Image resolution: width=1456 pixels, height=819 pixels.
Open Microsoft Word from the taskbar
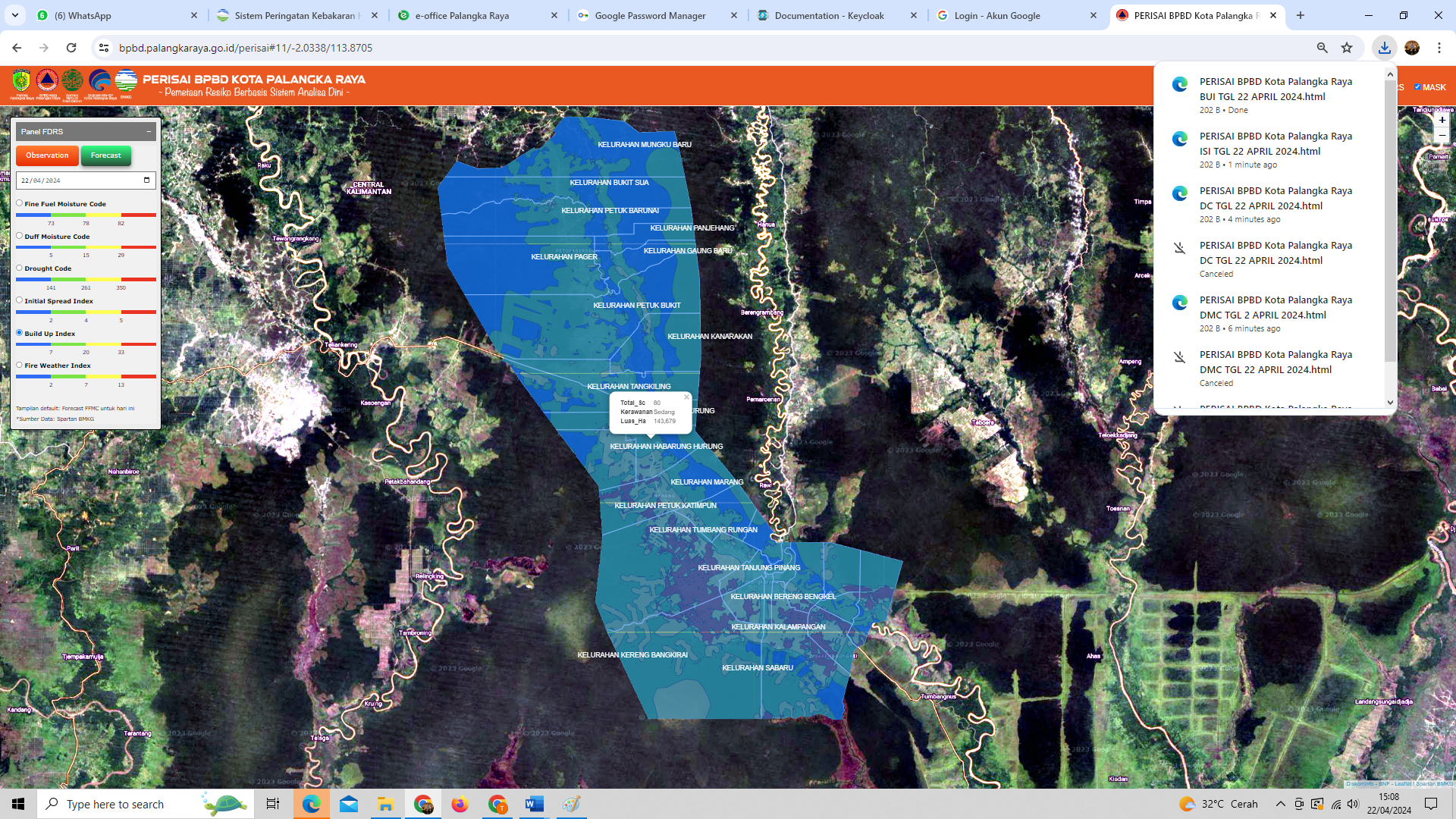(x=534, y=804)
